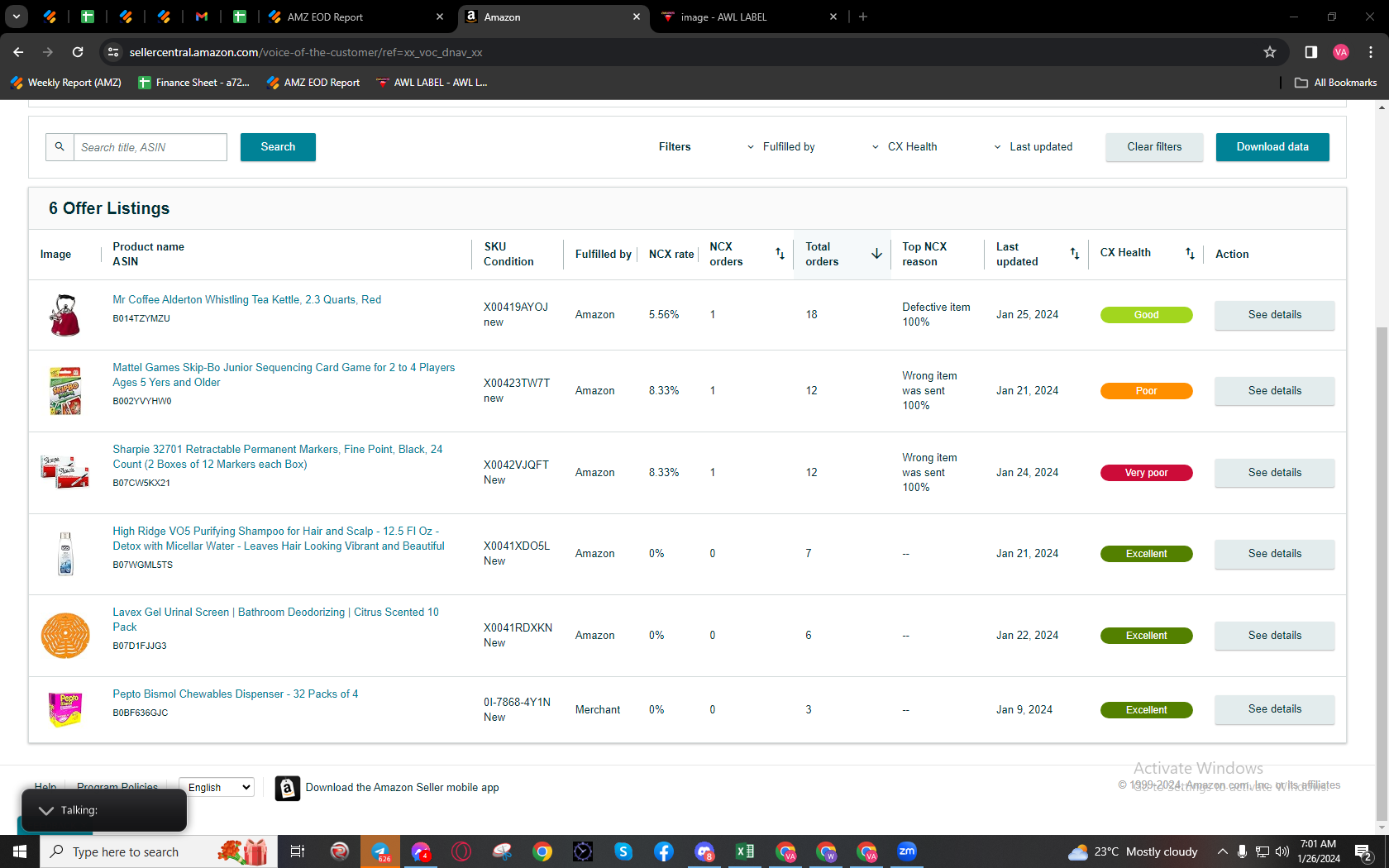This screenshot has height=868, width=1389.
Task: Open Zoom from the taskbar
Action: (x=907, y=851)
